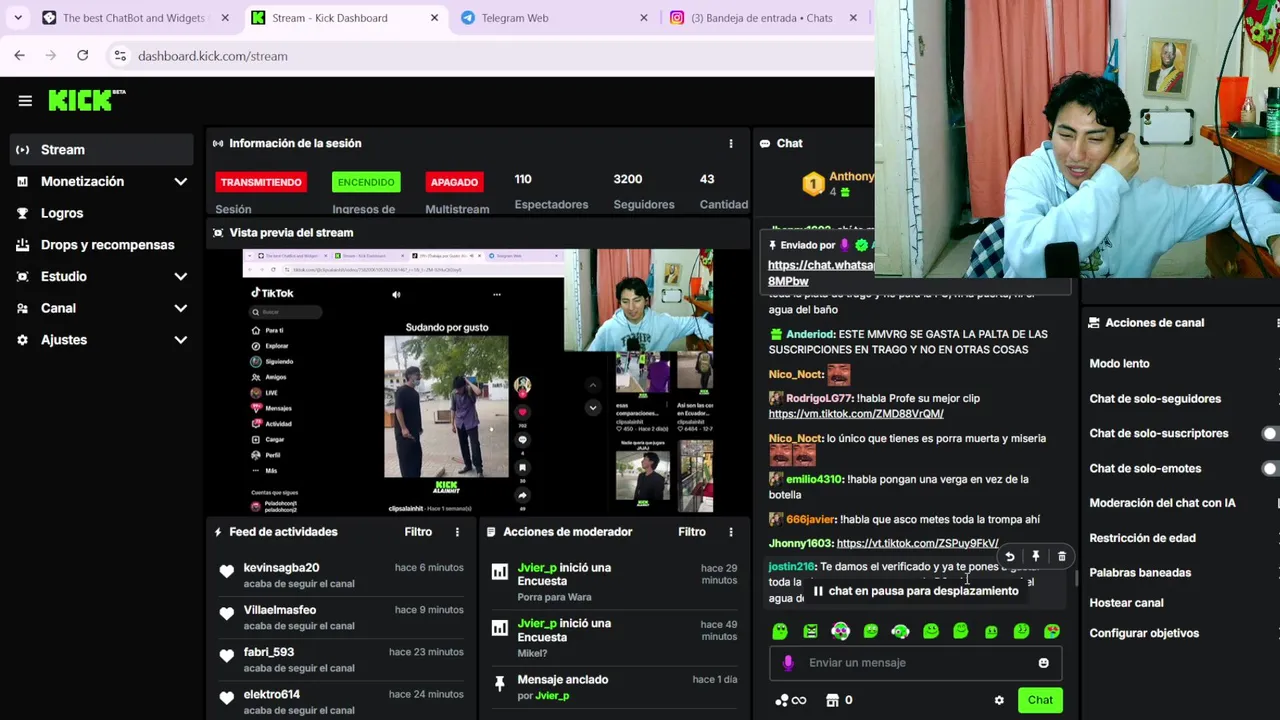Open chat settings gear icon
Image resolution: width=1280 pixels, height=720 pixels.
click(x=999, y=700)
